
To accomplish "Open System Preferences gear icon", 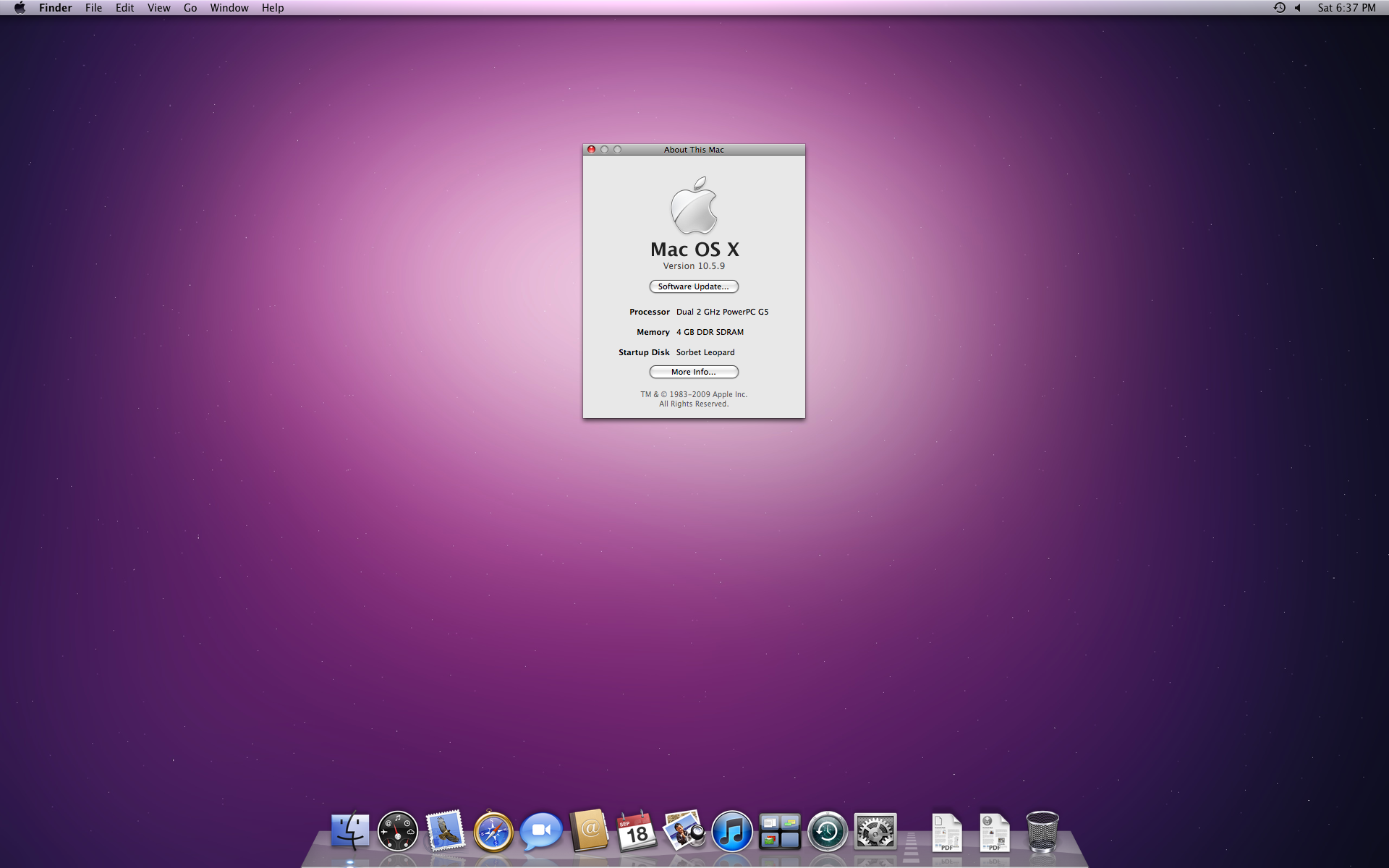I will tap(875, 831).
